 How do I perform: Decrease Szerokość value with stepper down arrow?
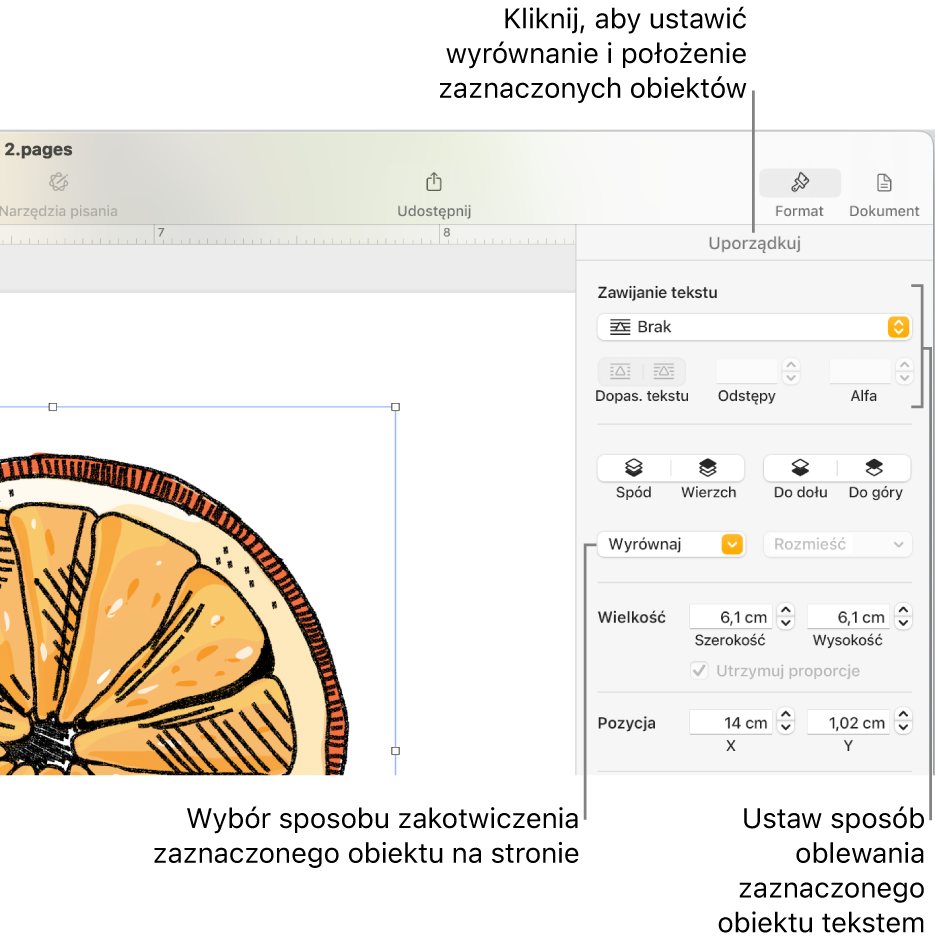786,623
